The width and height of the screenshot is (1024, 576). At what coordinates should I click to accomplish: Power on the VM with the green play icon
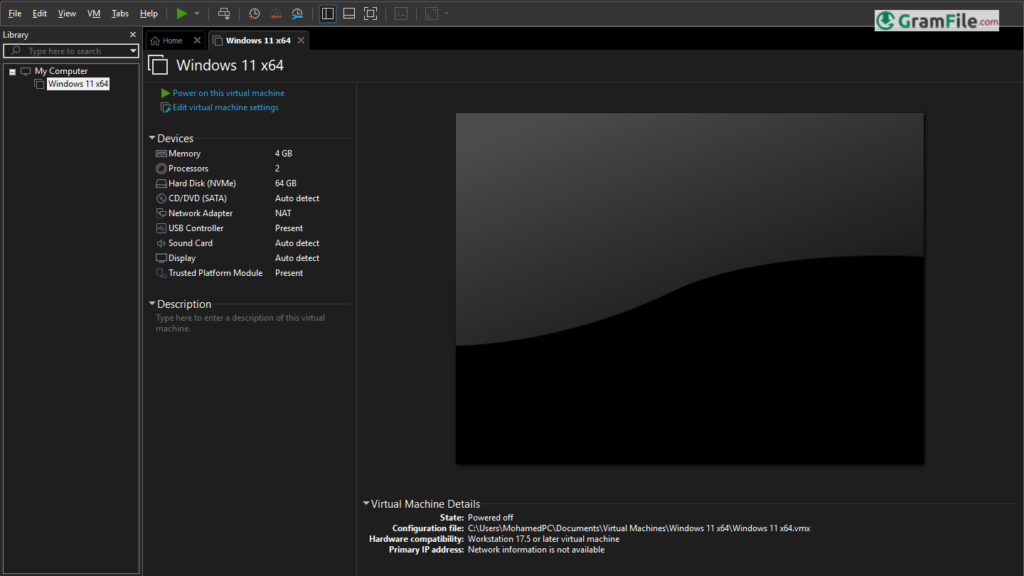(x=183, y=13)
